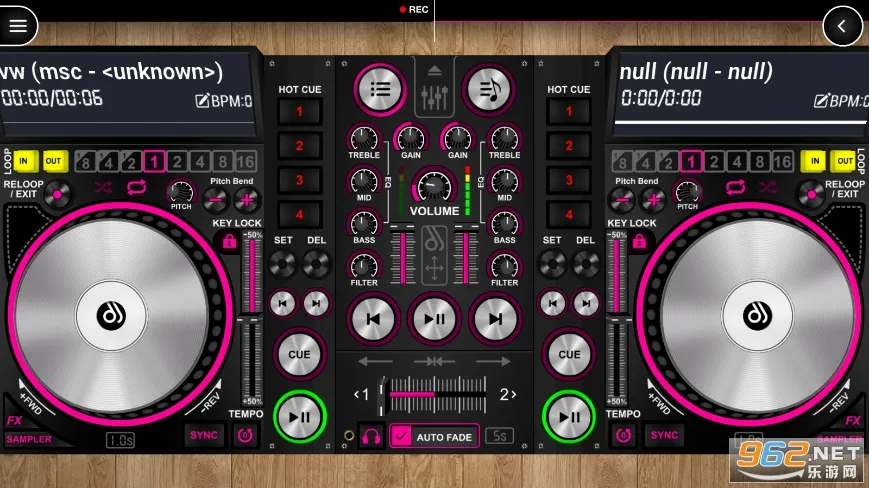This screenshot has height=488, width=869.
Task: Select loop length 2 on left deck
Action: pyautogui.click(x=177, y=162)
